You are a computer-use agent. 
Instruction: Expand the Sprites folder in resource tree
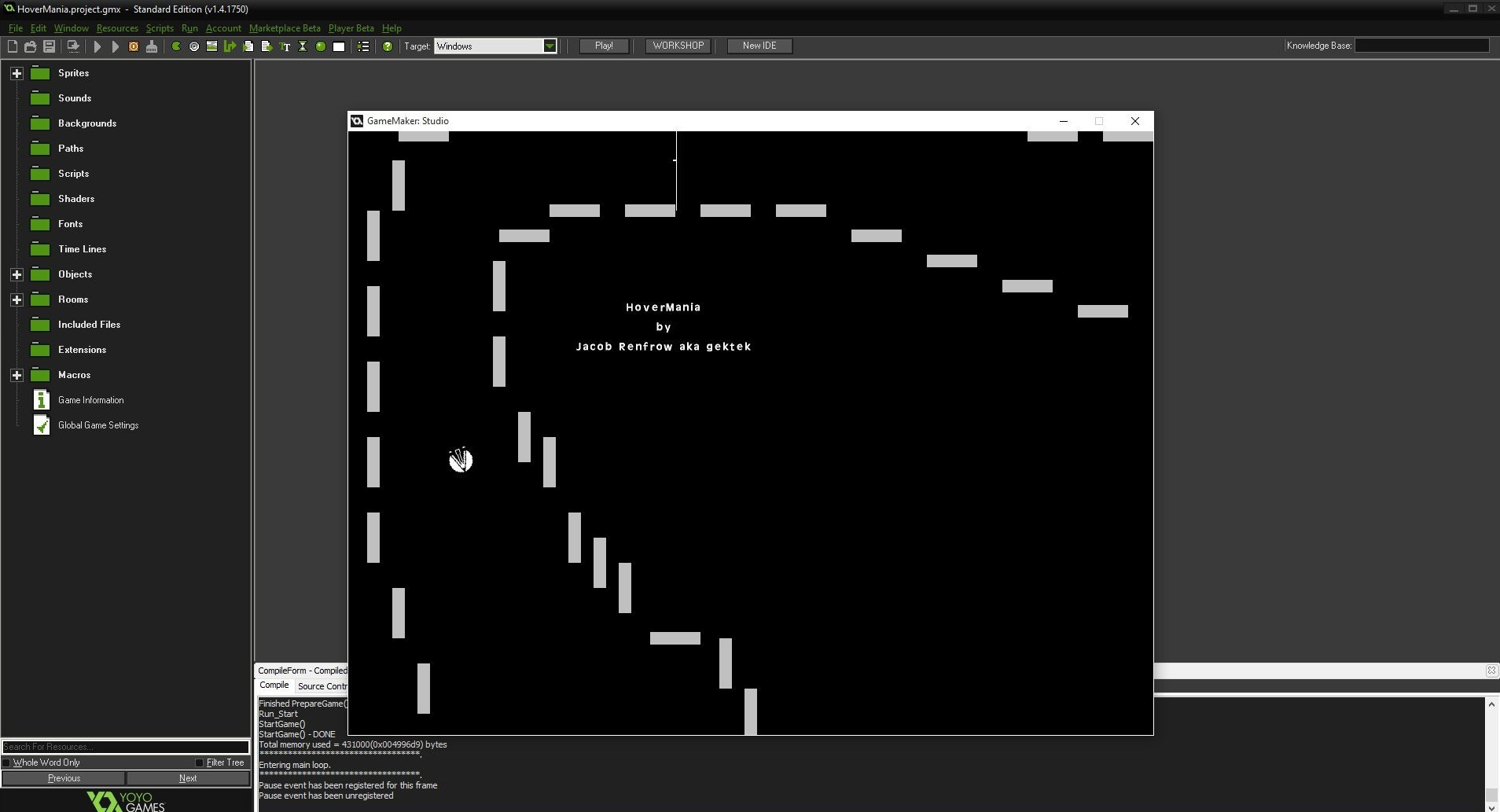pyautogui.click(x=17, y=73)
